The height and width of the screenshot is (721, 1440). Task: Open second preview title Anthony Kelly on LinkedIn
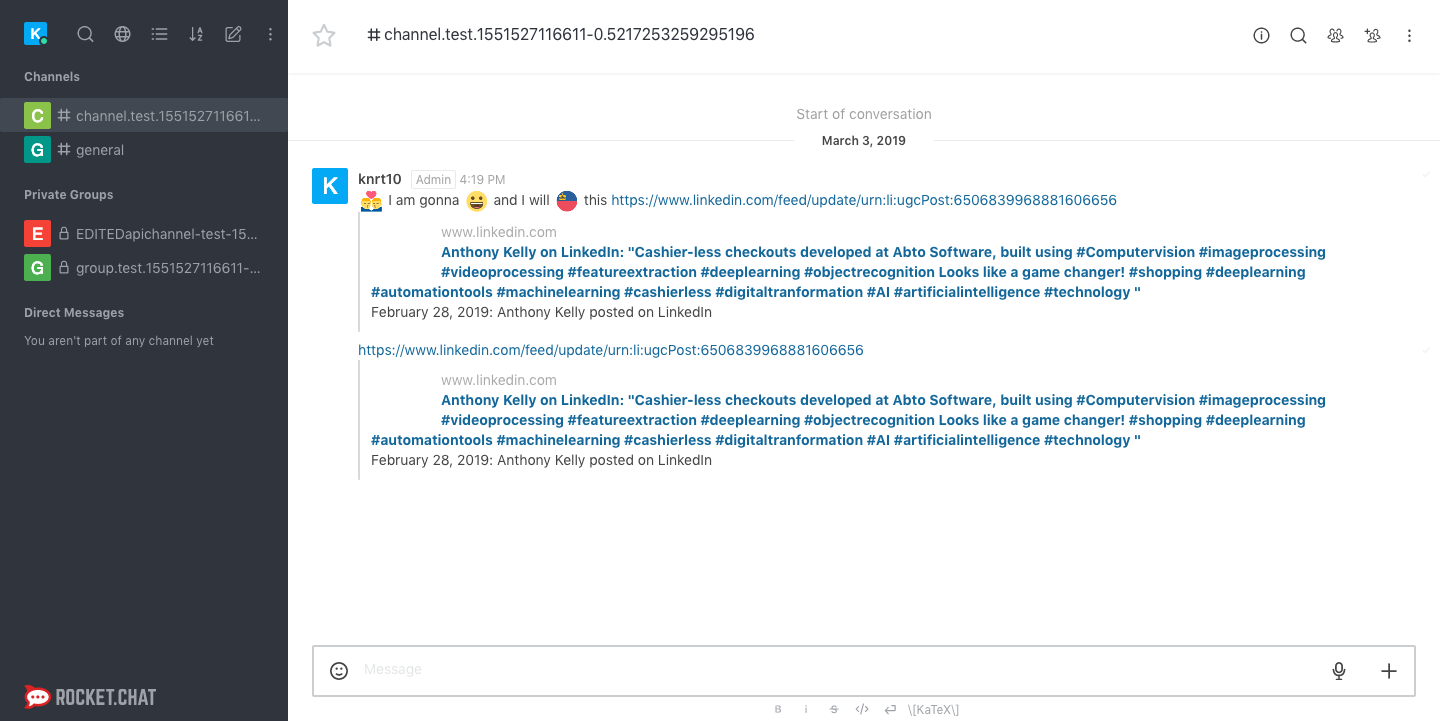point(848,420)
